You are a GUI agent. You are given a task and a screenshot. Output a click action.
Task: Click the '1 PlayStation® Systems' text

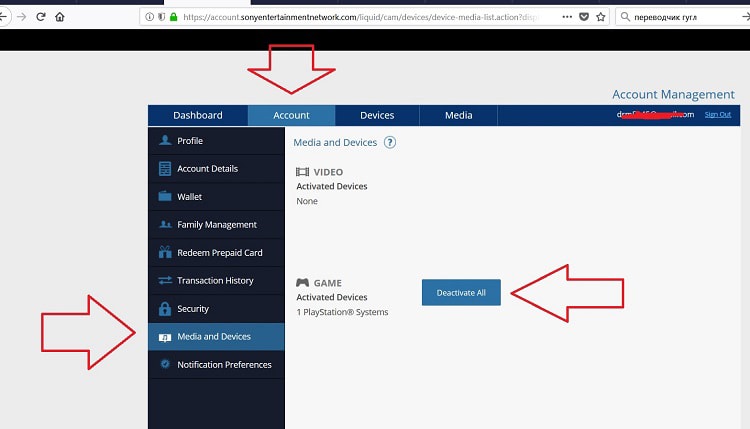[342, 312]
